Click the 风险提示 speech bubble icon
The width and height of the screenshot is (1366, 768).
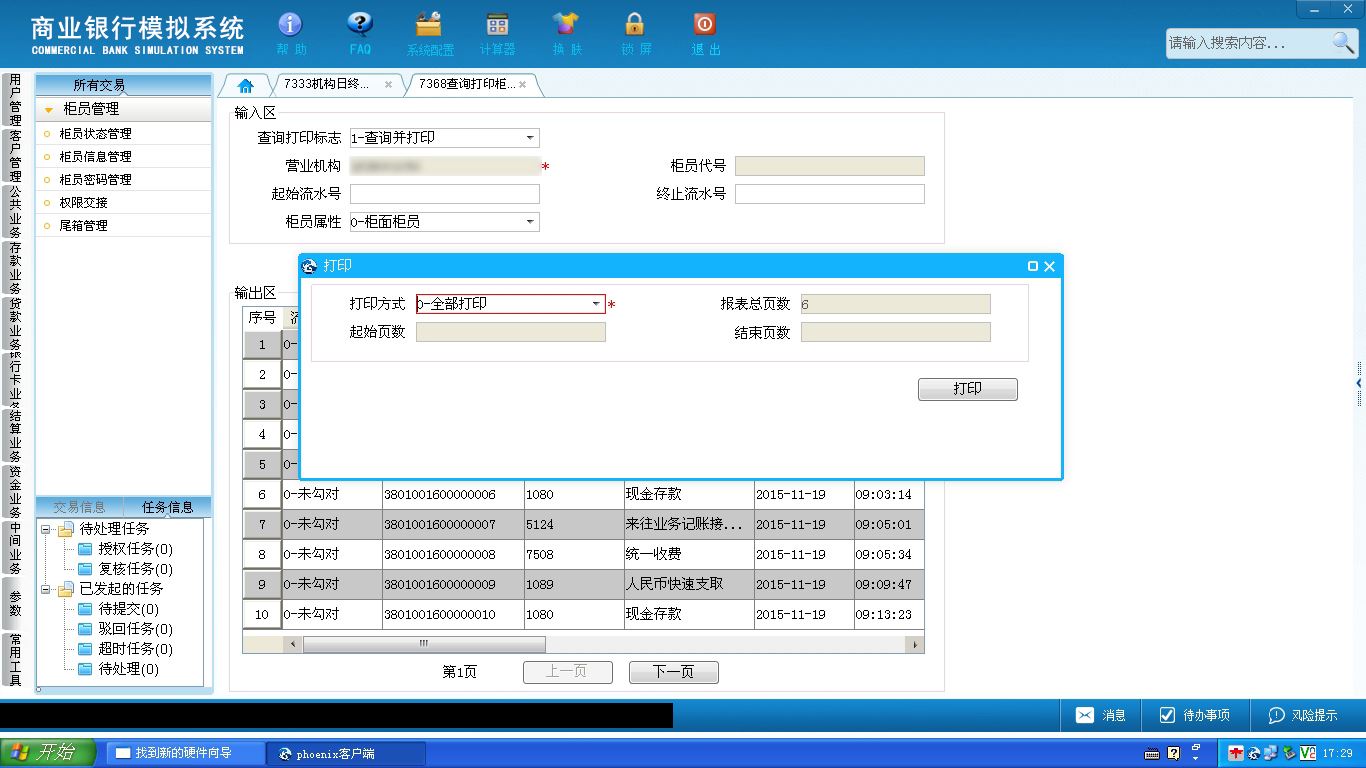[x=1276, y=715]
